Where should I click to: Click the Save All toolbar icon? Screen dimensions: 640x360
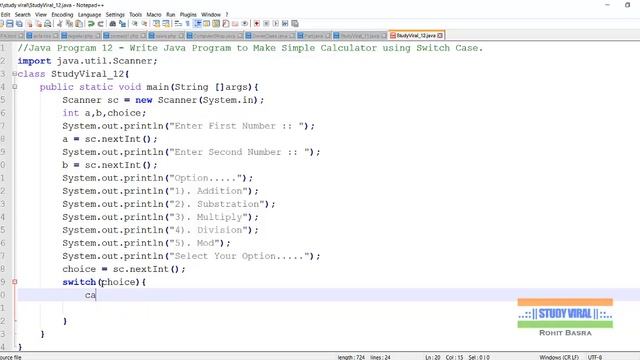pyautogui.click(x=19, y=24)
